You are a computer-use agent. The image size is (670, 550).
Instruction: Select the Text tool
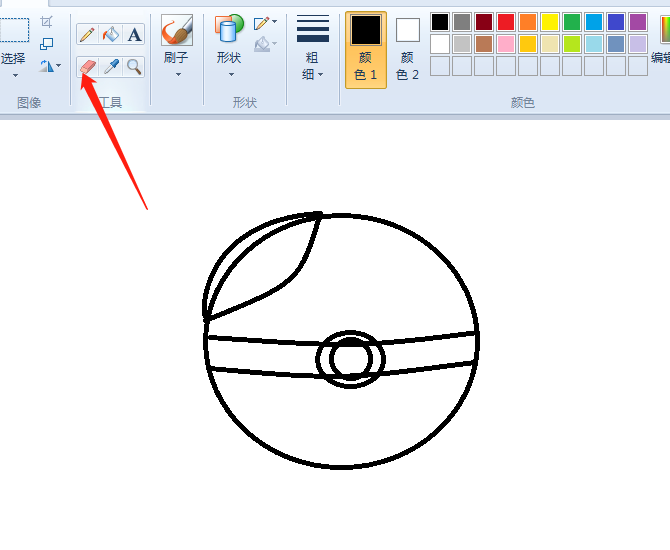coord(134,34)
